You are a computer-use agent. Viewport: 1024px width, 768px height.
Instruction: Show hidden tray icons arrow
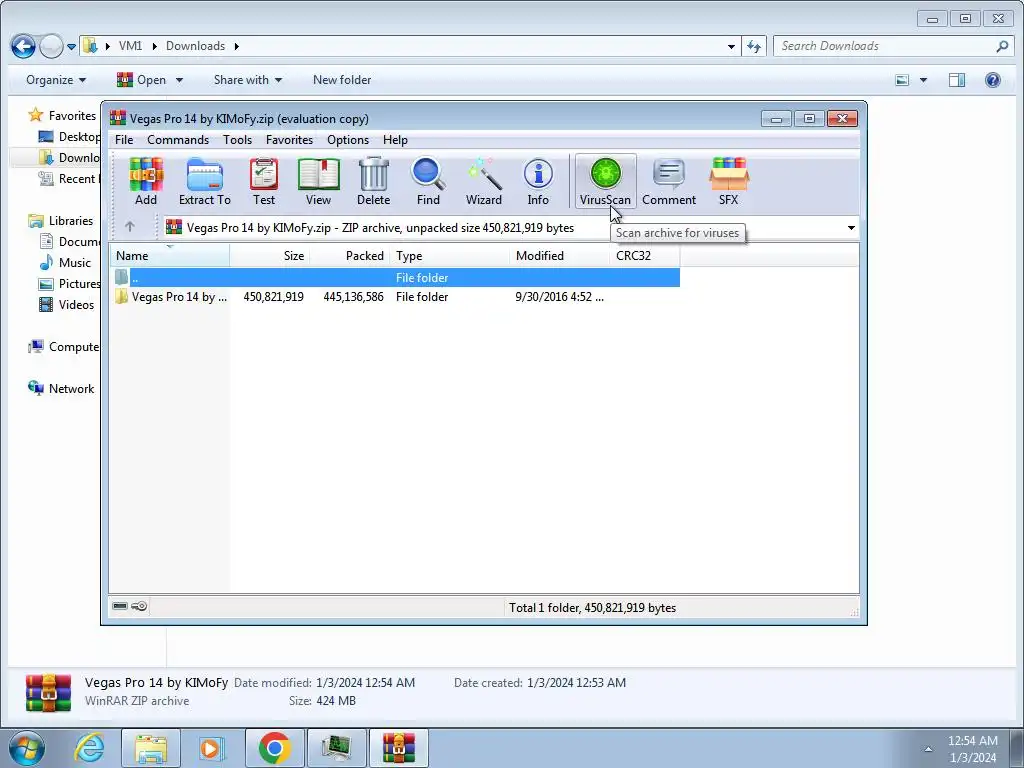[928, 749]
